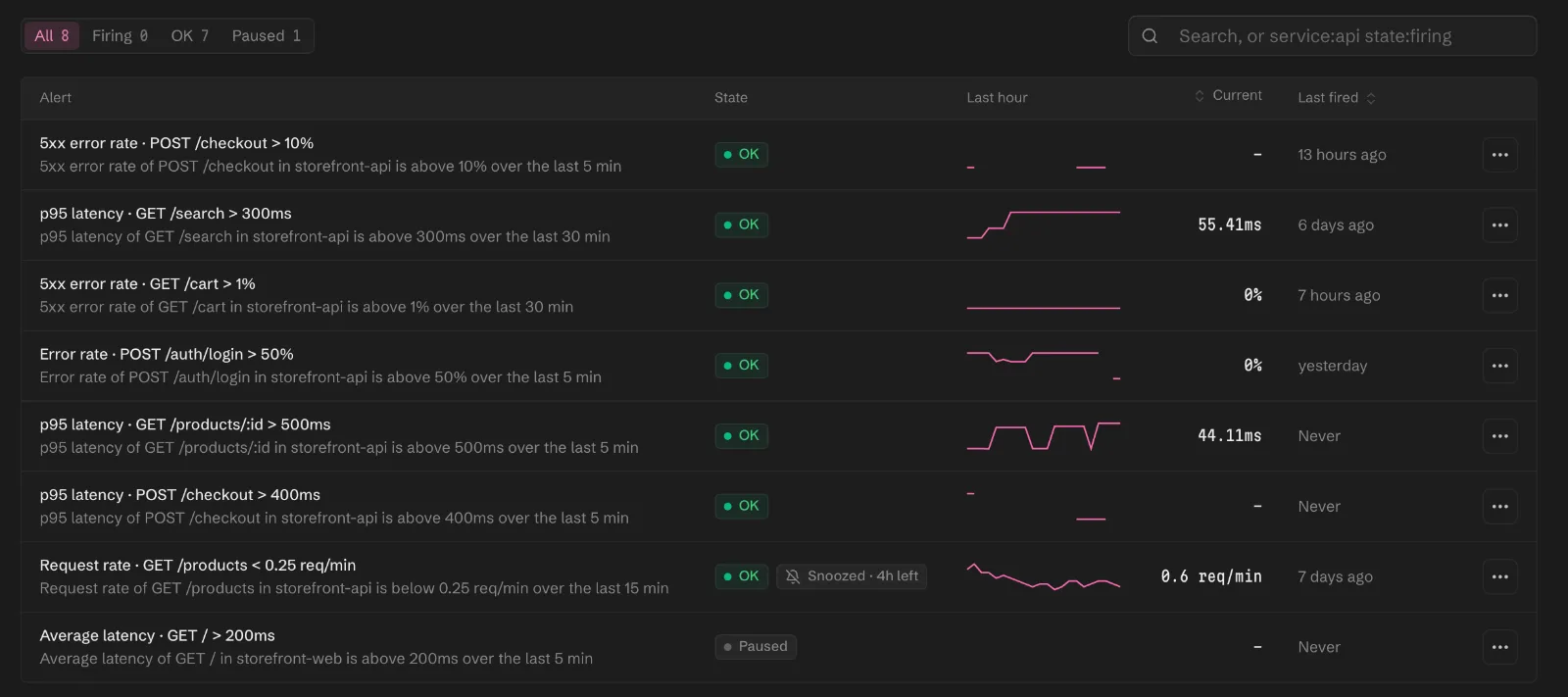Click OK badge on Request rate GET /products row
The height and width of the screenshot is (697, 1568).
[x=741, y=576]
